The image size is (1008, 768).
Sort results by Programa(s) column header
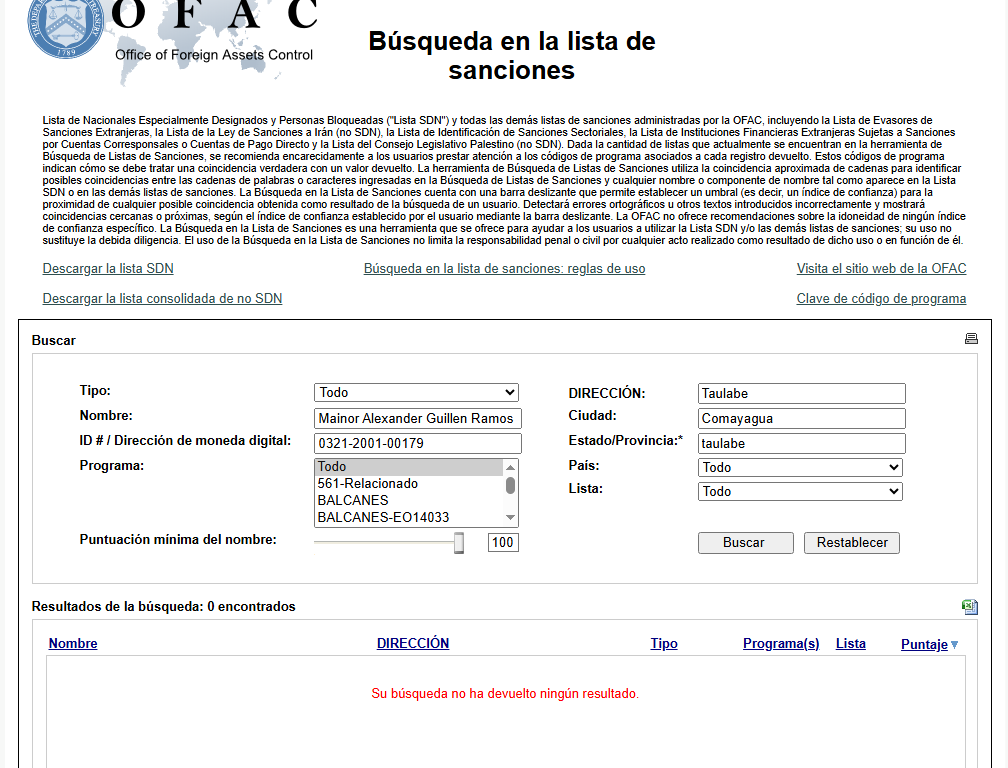781,644
